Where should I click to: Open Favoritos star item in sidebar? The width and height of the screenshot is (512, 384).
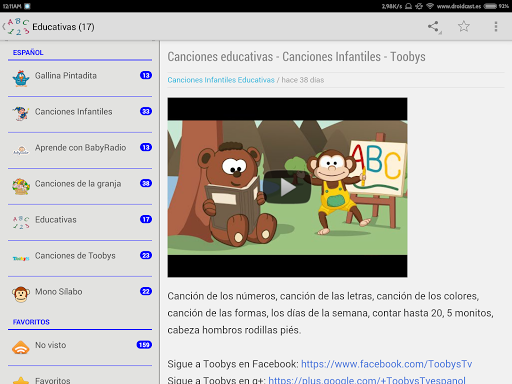[80, 377]
